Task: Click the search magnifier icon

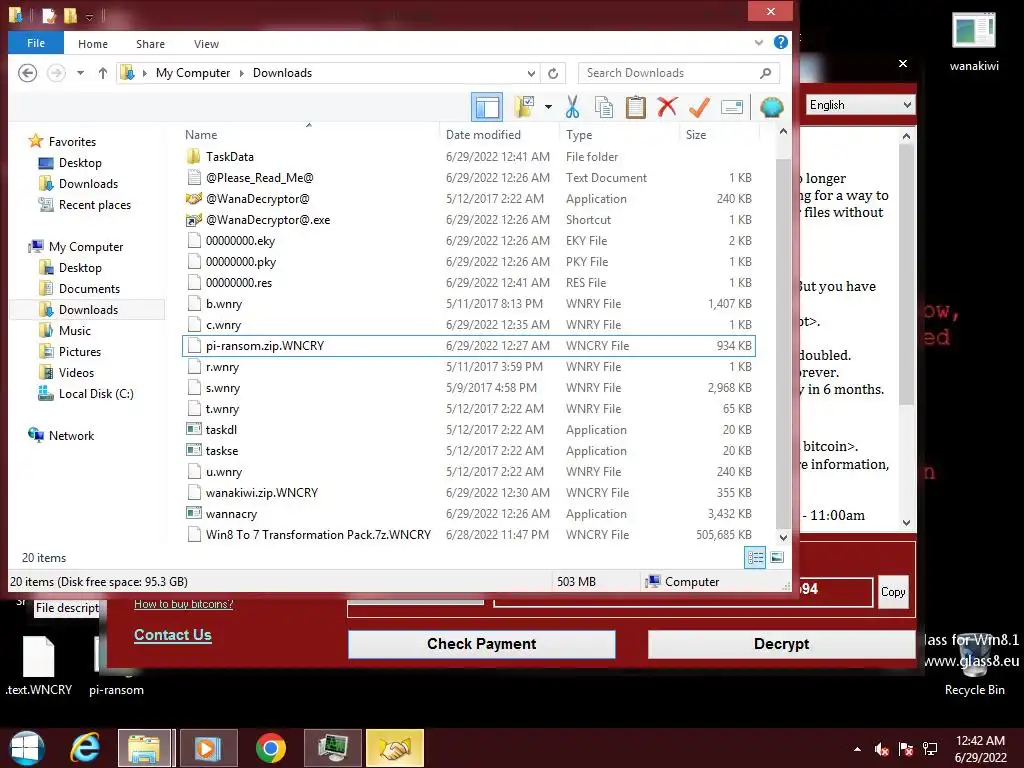Action: click(x=765, y=73)
